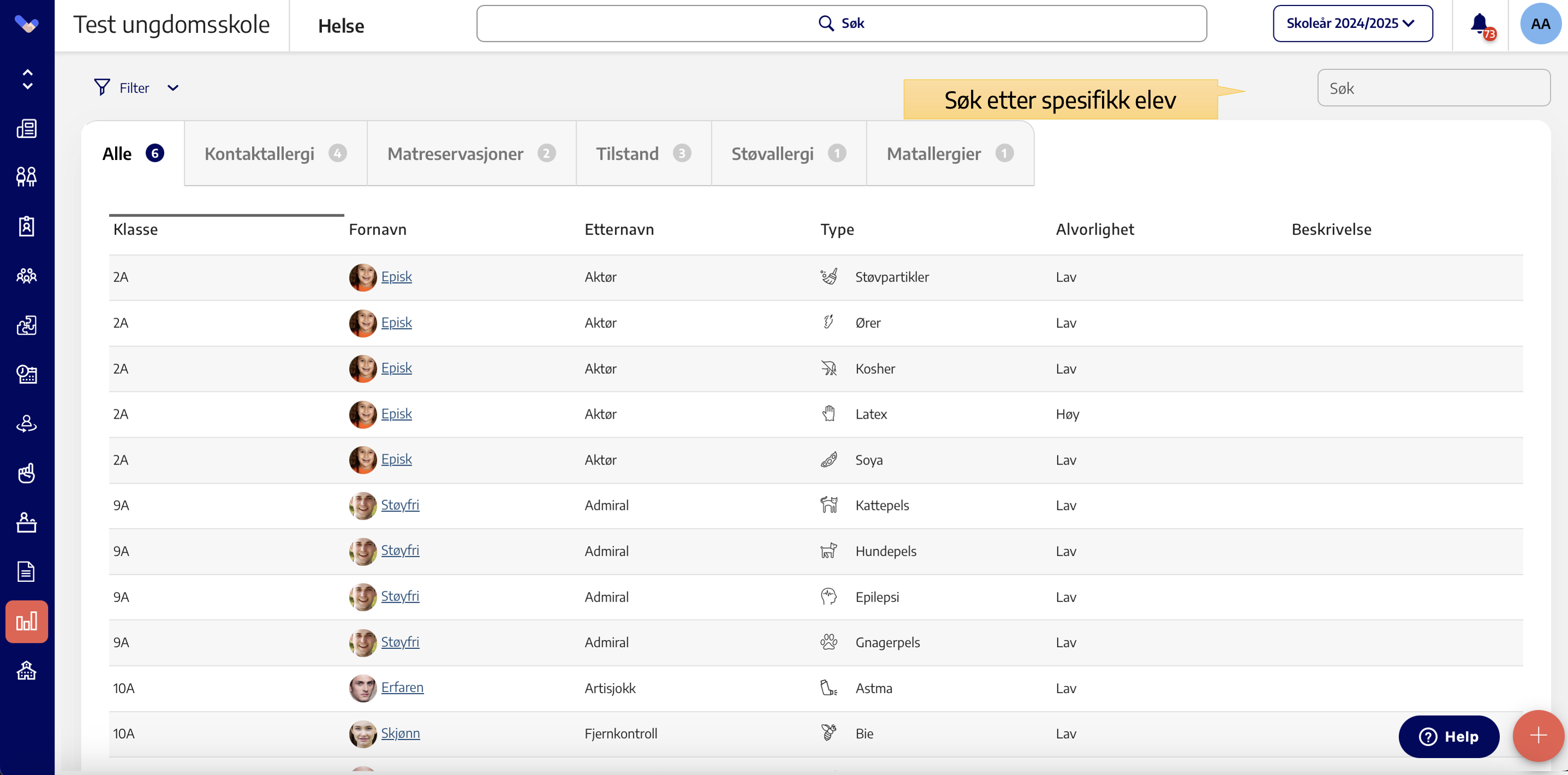This screenshot has width=1568, height=775.
Task: Click the notification bell icon
Action: click(1480, 25)
